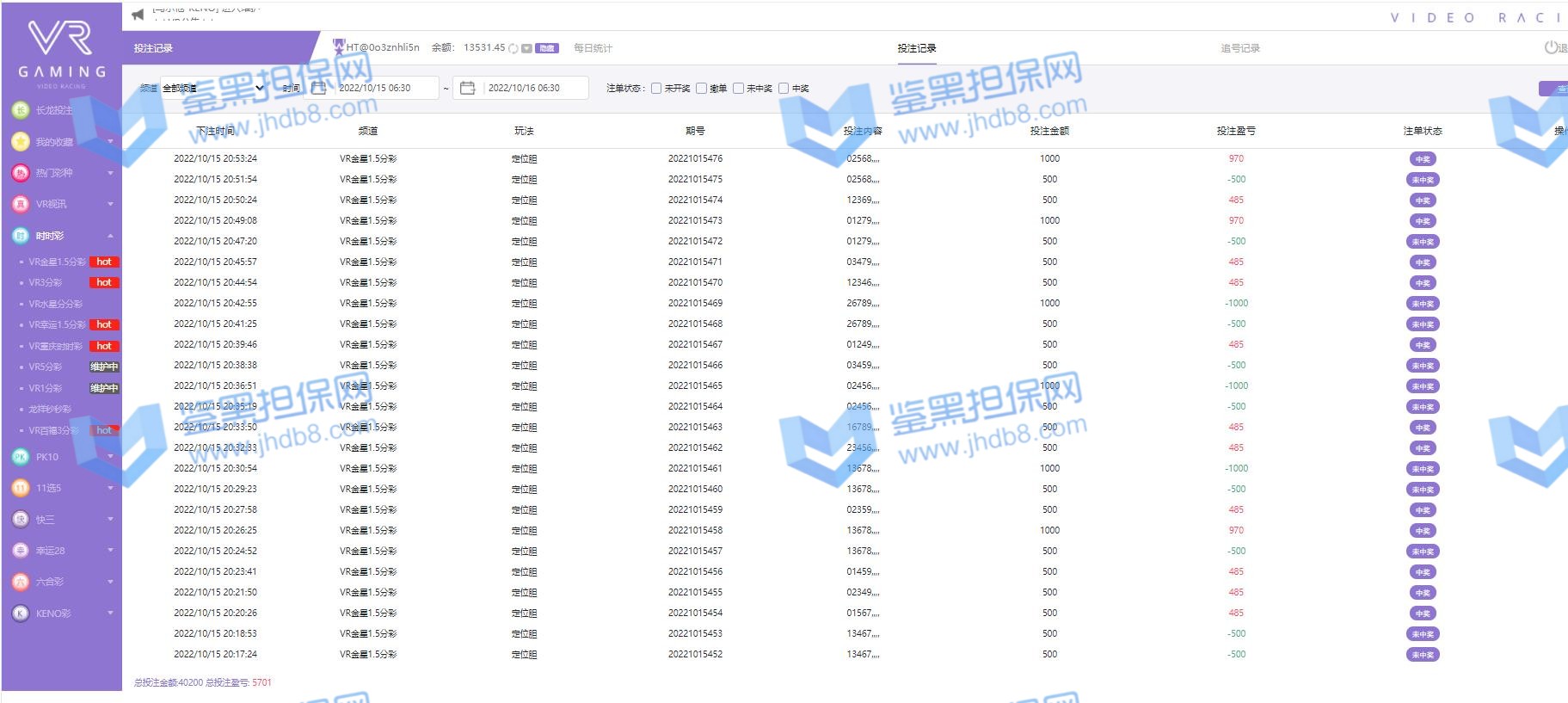This screenshot has width=1568, height=703.
Task: Check the 未开奖 status checkbox
Action: coord(656,89)
